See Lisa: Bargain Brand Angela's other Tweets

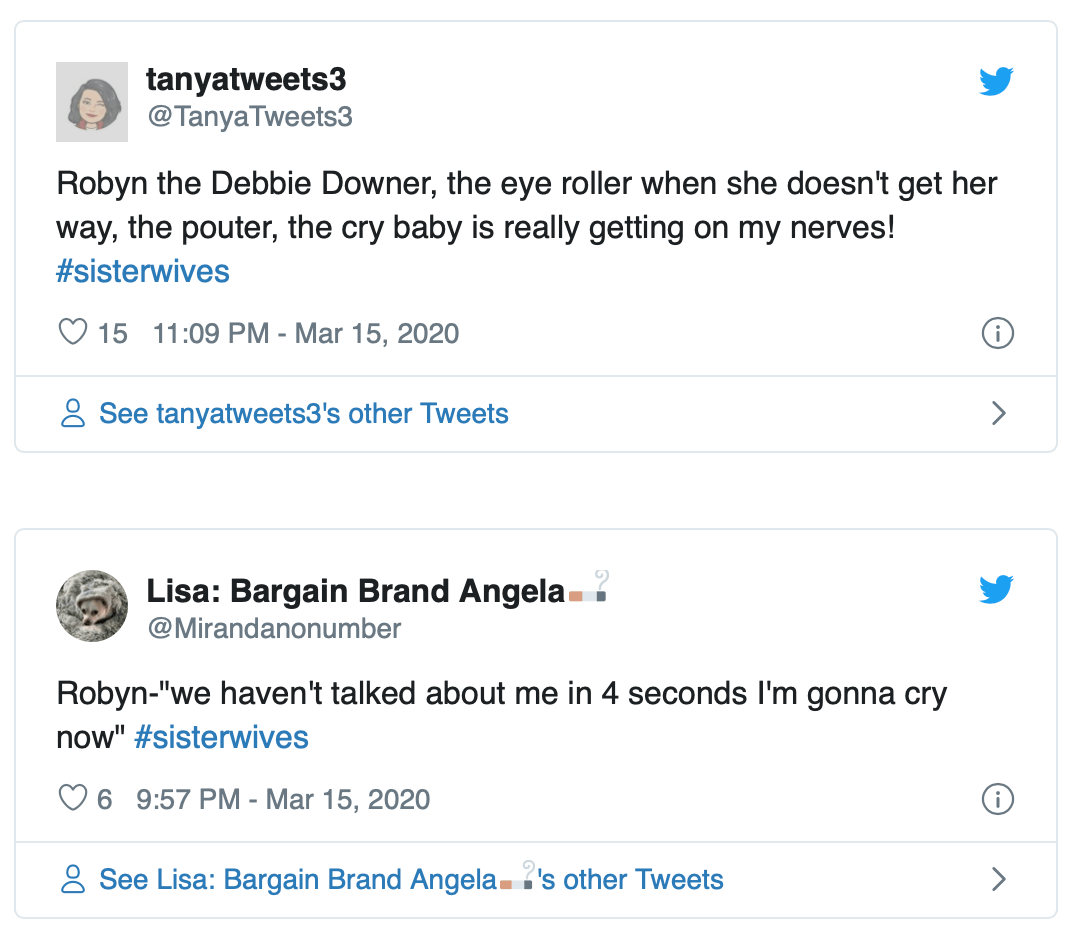coord(411,880)
